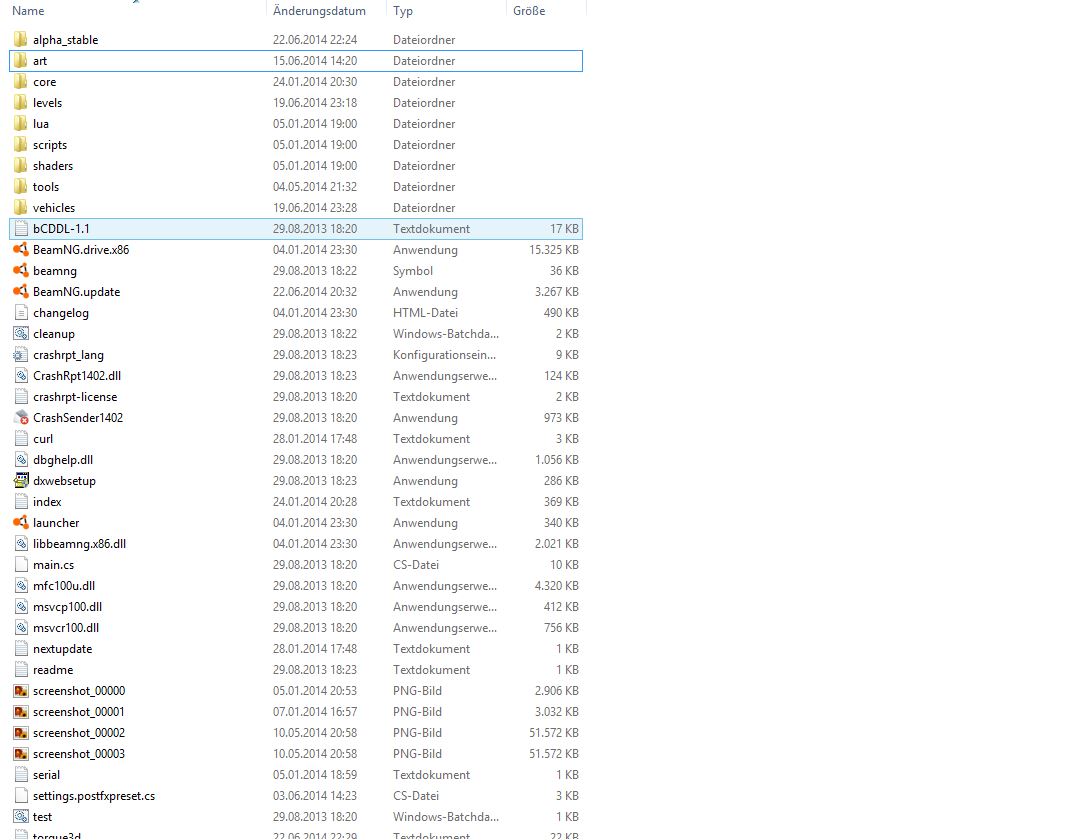Click the BeamNG.update application icon
The height and width of the screenshot is (840, 1066).
click(21, 292)
